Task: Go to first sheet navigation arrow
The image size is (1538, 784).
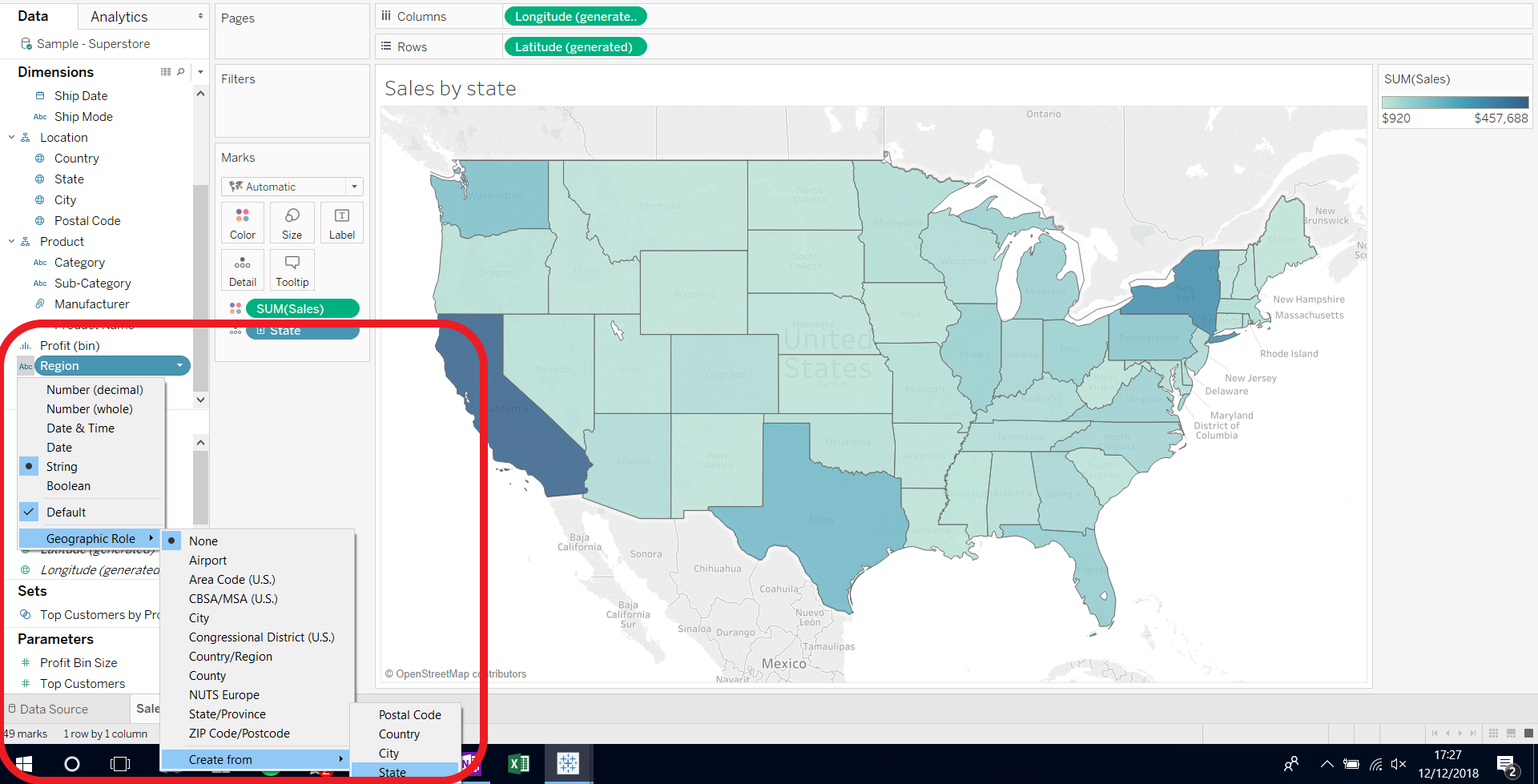Action: point(1435,733)
